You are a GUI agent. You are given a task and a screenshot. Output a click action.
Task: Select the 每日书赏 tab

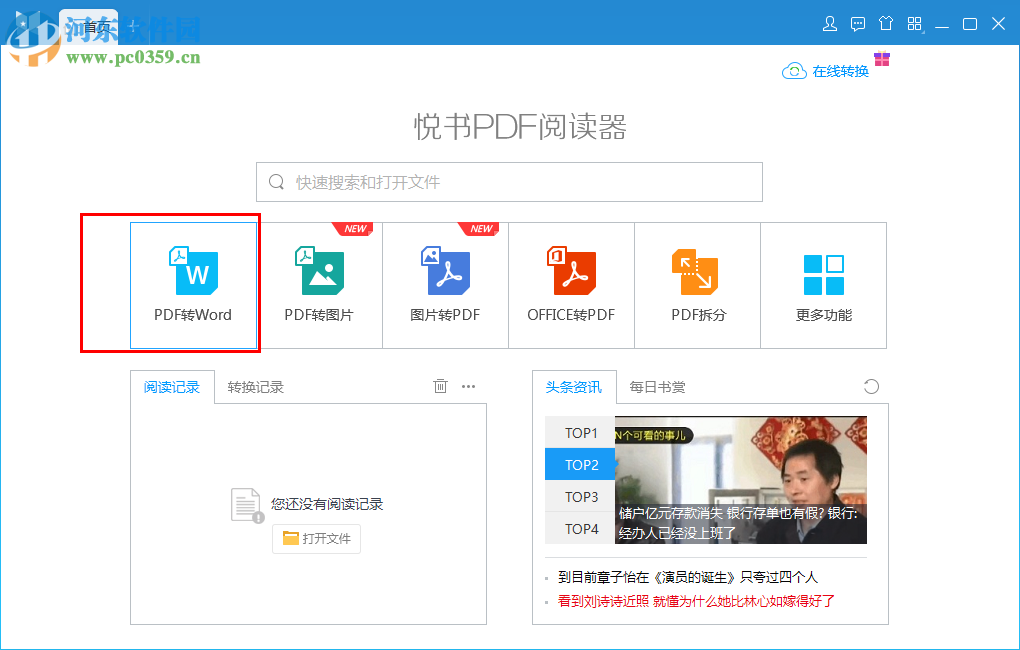[x=657, y=387]
